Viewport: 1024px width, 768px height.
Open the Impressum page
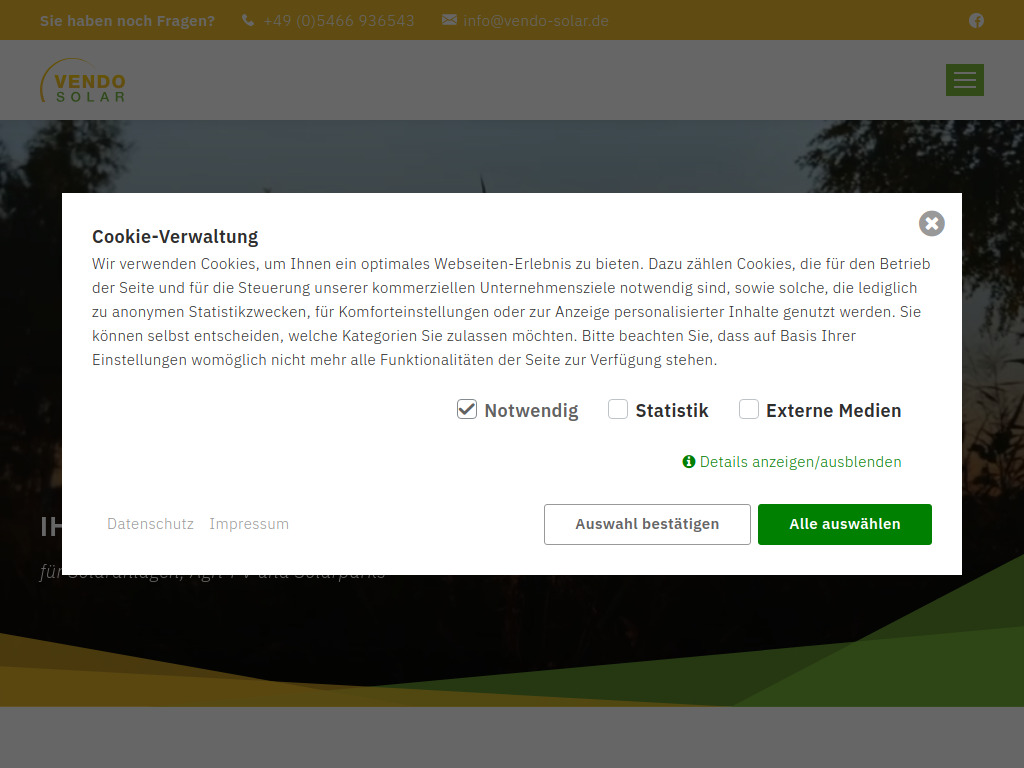(249, 523)
